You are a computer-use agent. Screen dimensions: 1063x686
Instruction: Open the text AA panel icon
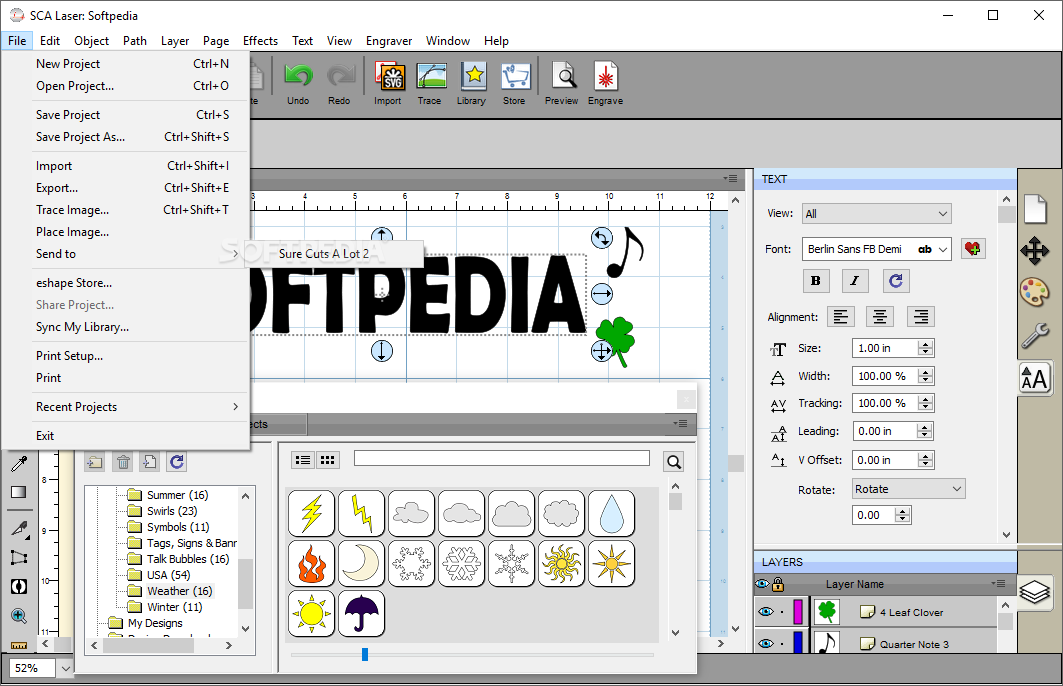coord(1035,379)
